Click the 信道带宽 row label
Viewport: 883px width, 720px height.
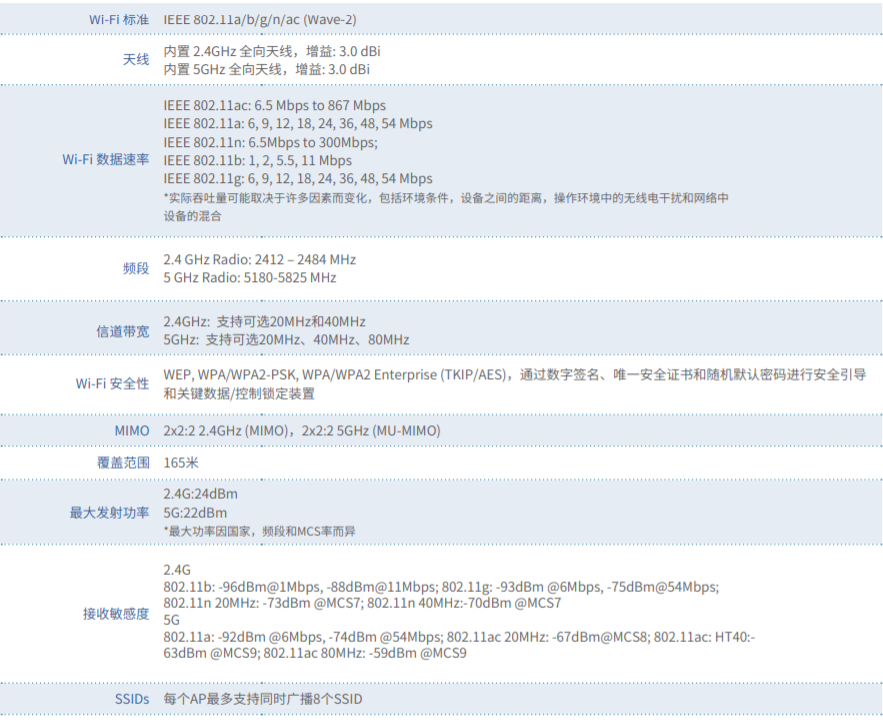point(123,331)
